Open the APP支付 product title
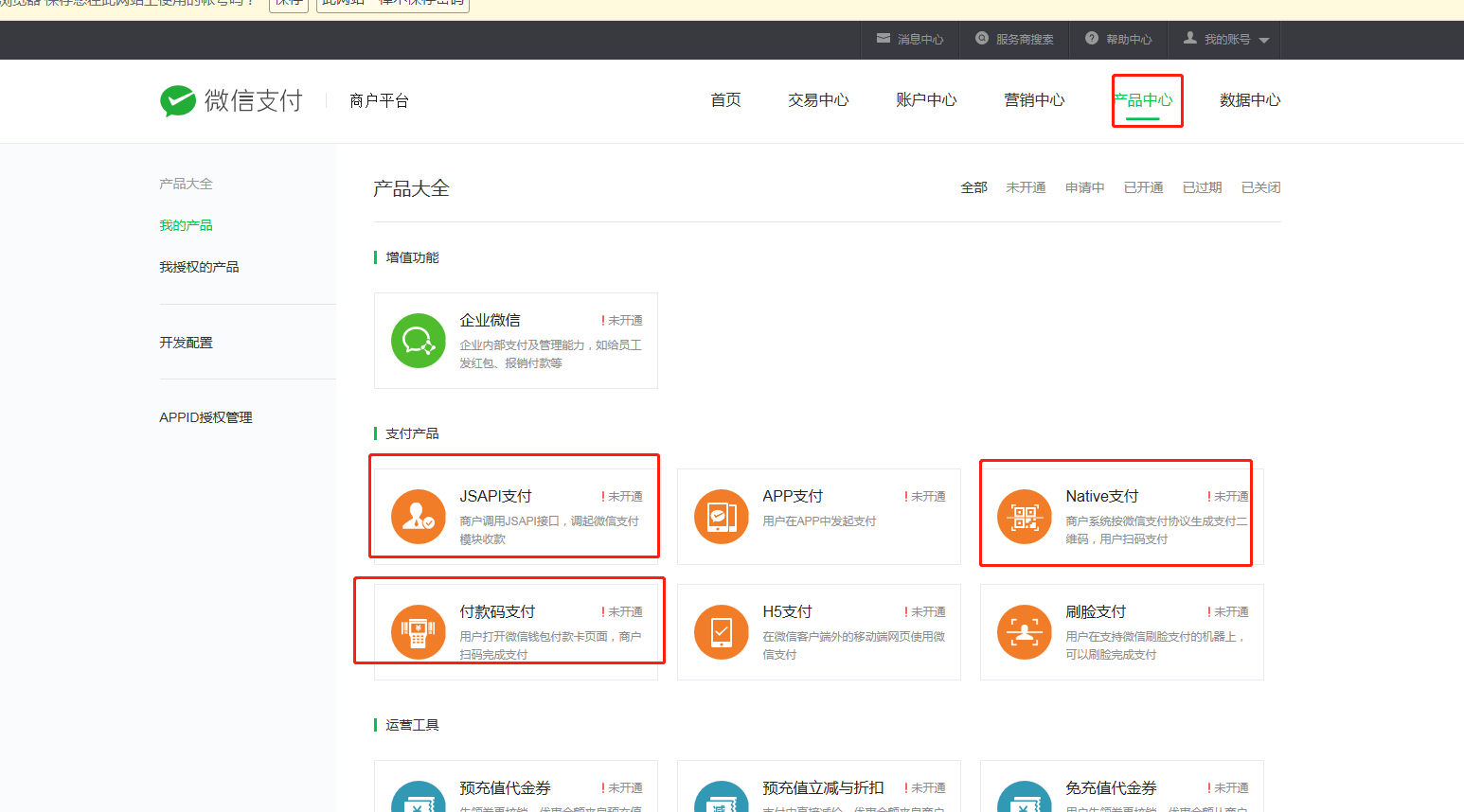 (794, 497)
